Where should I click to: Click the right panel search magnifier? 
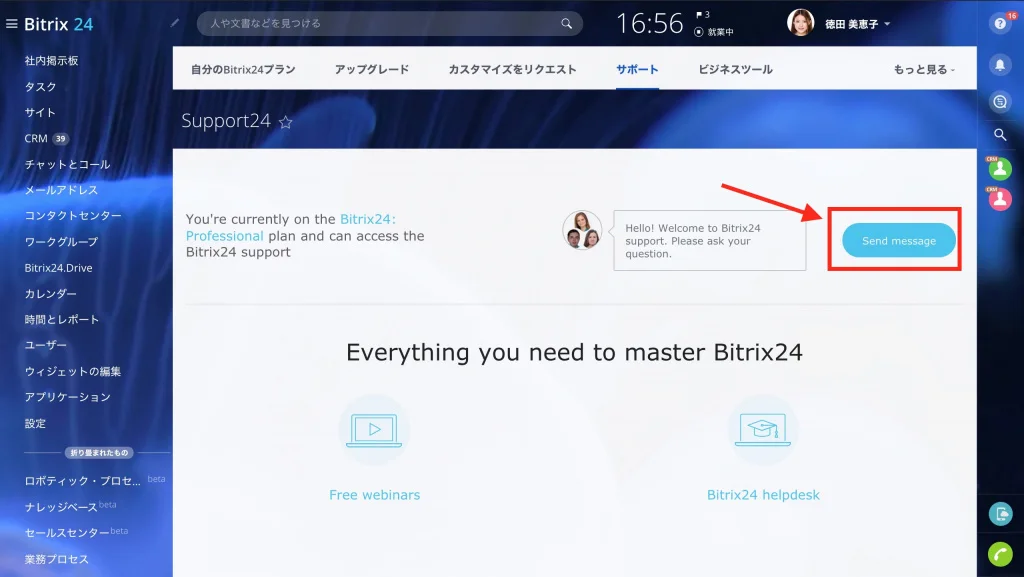tap(1000, 134)
